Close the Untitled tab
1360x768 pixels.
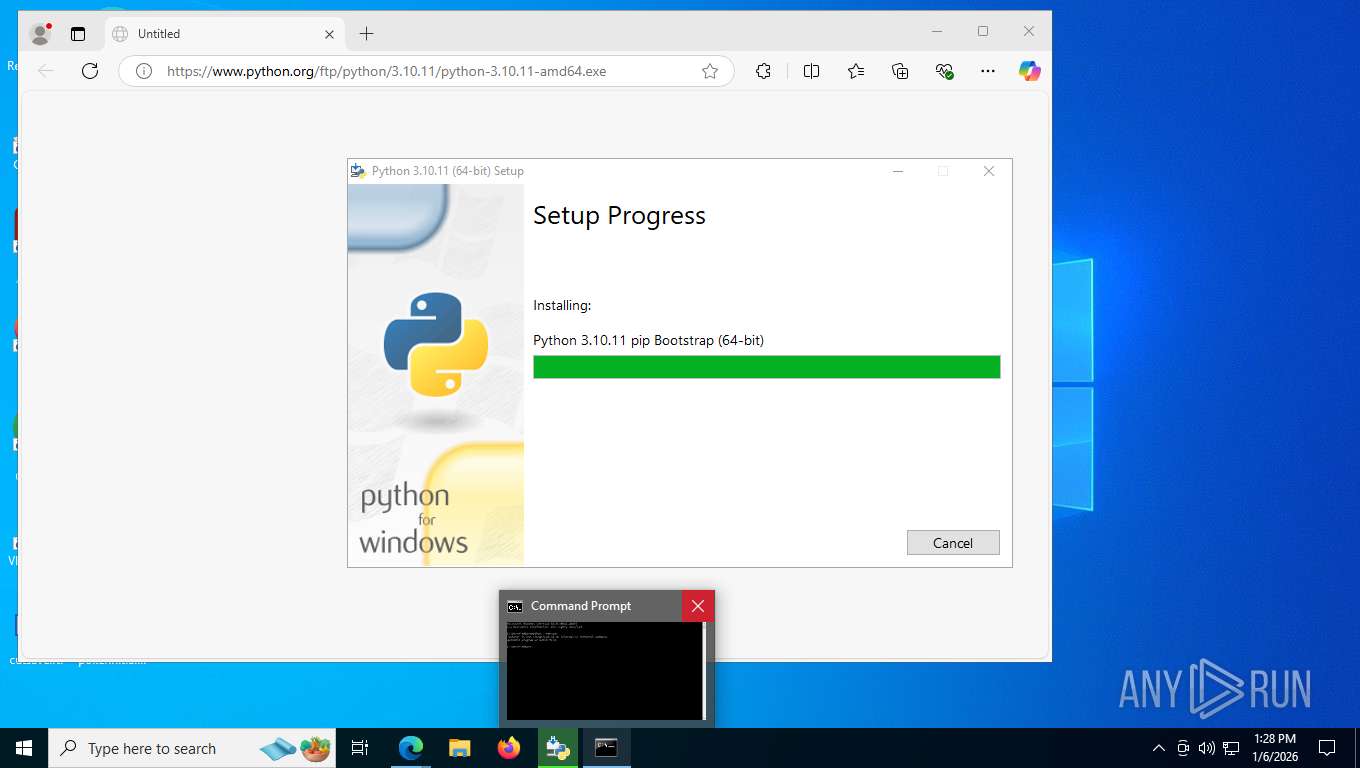329,34
